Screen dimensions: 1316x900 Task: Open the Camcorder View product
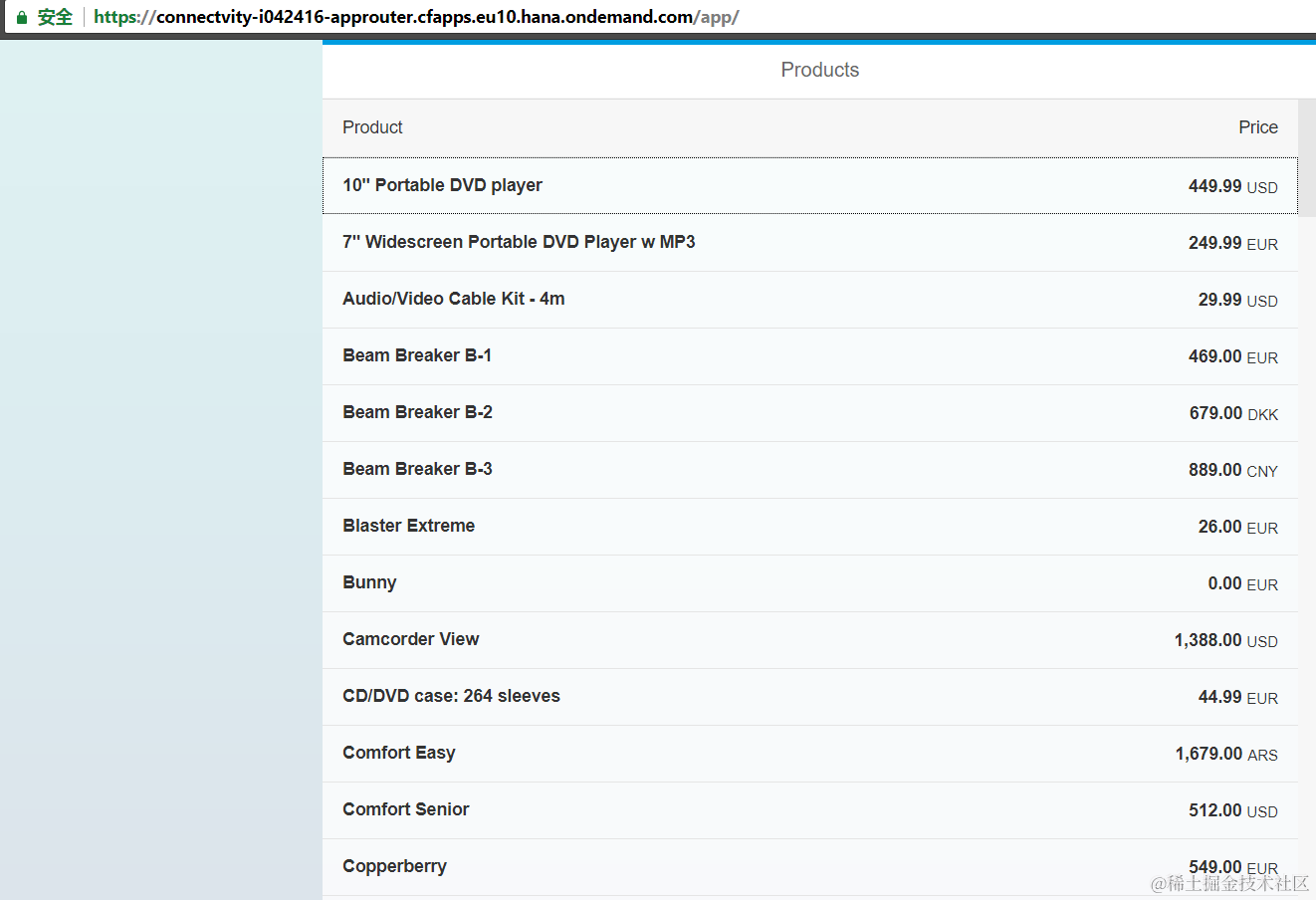point(810,640)
